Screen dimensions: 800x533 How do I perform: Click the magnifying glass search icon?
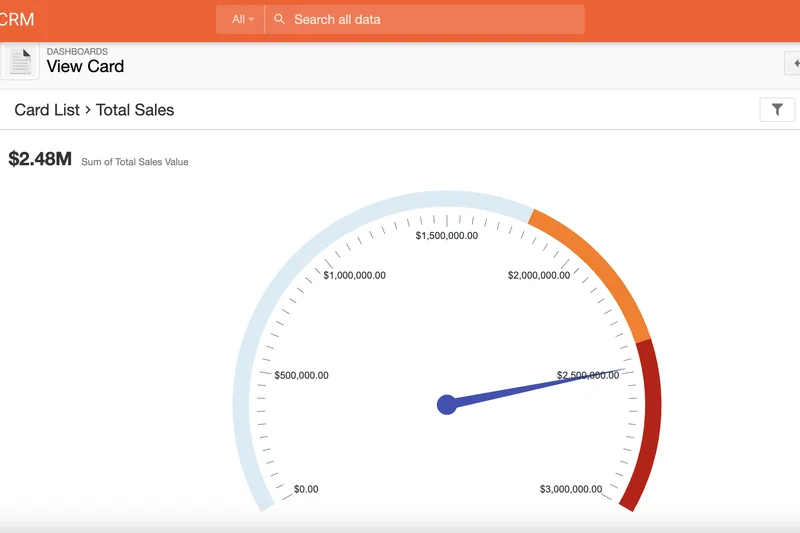280,19
